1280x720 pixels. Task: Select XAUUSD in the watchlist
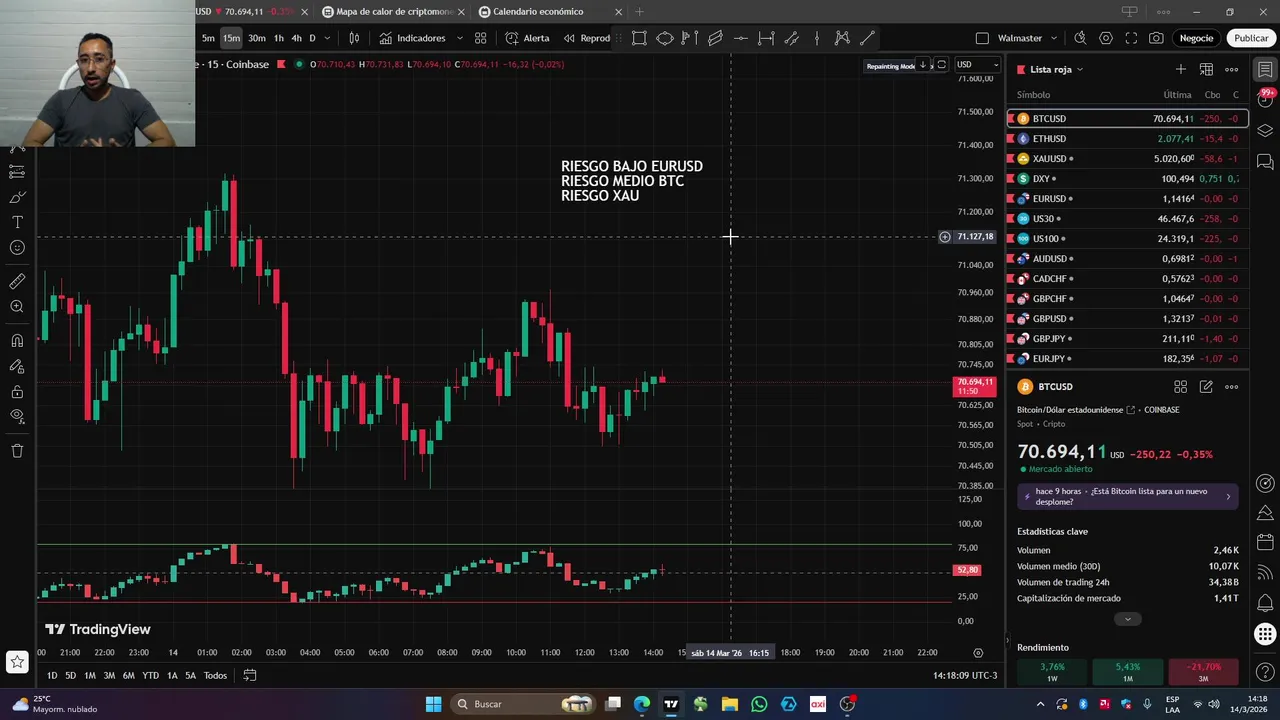pyautogui.click(x=1127, y=158)
